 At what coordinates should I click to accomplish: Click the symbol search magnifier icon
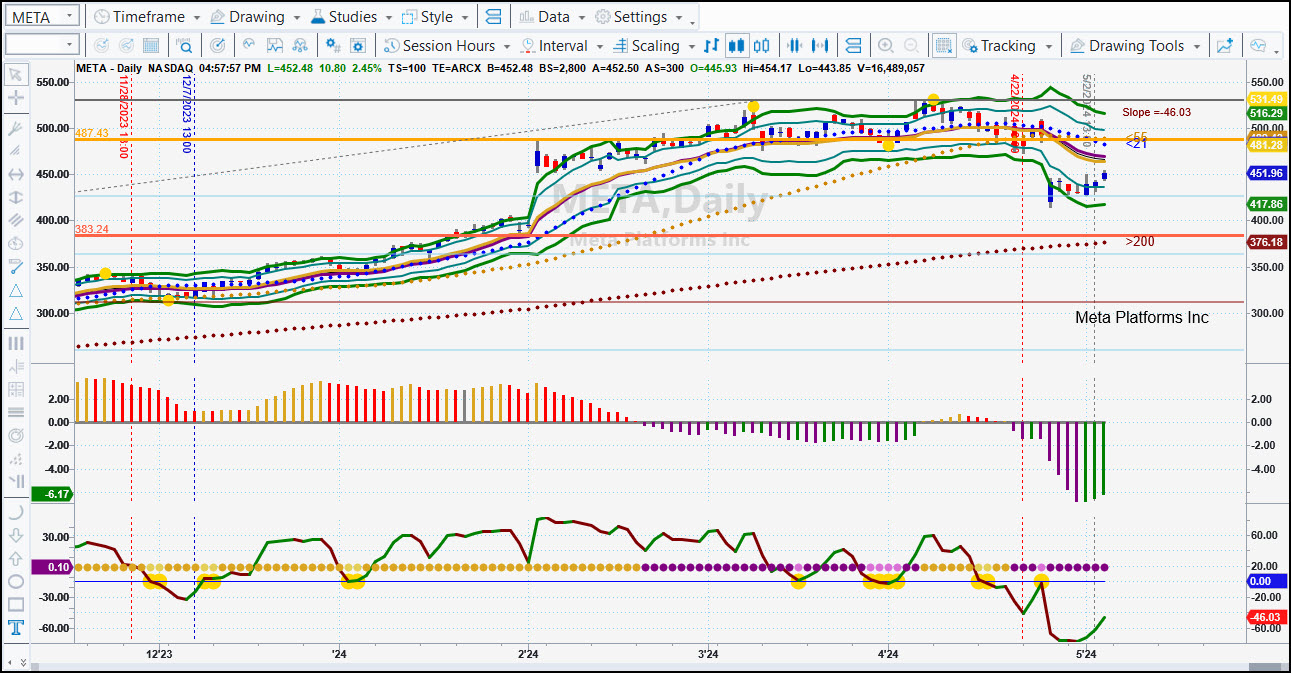point(185,45)
